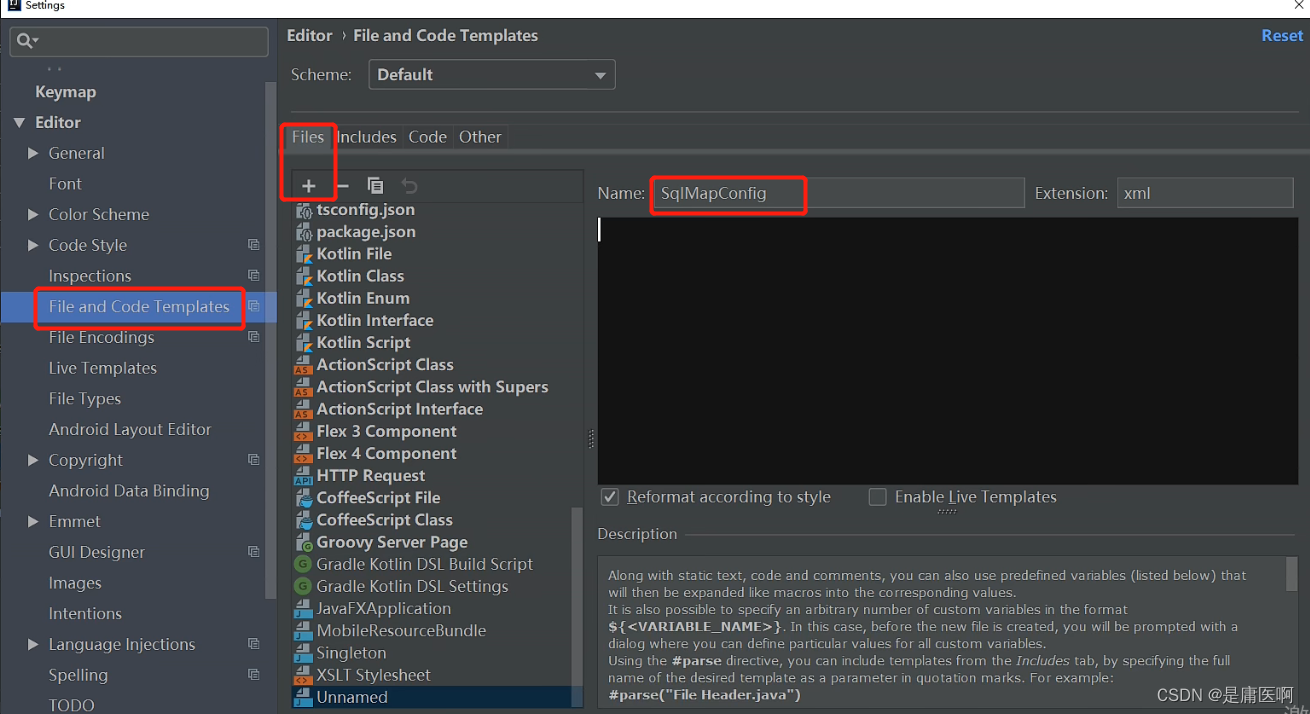This screenshot has width=1310, height=714.
Task: Click the plus icon to create template
Action: [x=309, y=186]
